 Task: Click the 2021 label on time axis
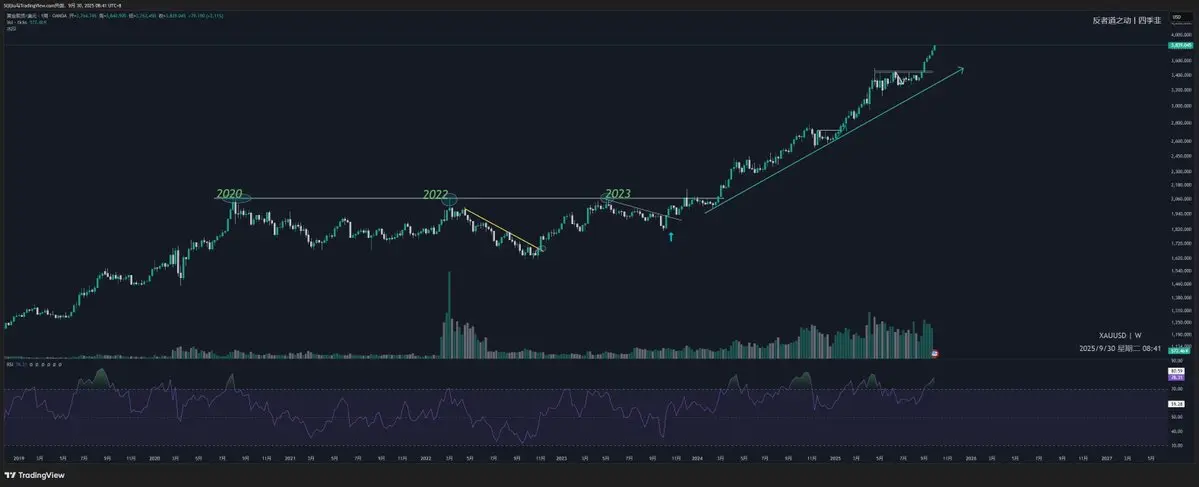point(290,458)
